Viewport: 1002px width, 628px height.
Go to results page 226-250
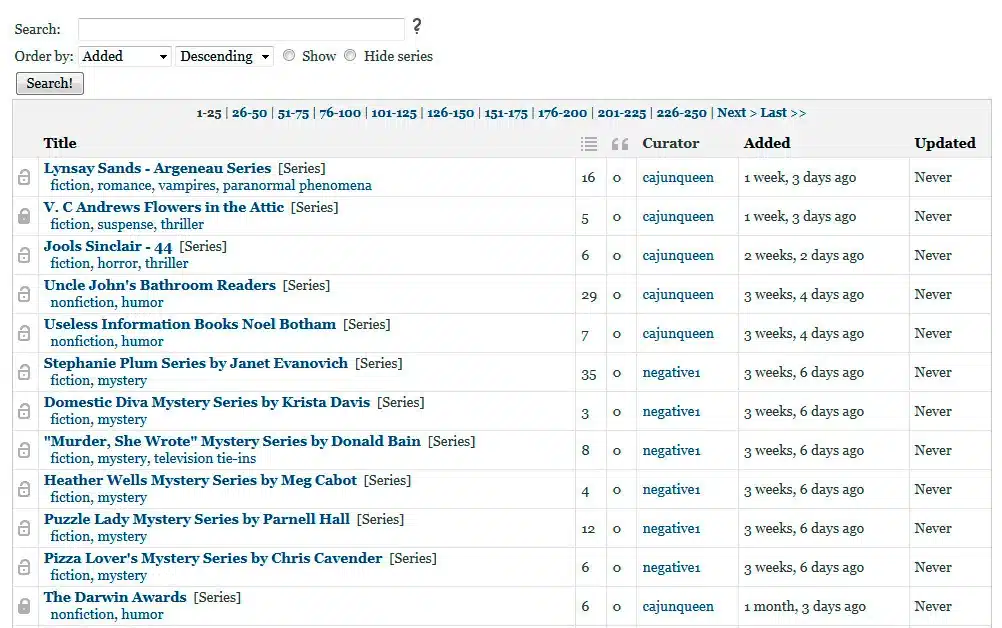(681, 113)
